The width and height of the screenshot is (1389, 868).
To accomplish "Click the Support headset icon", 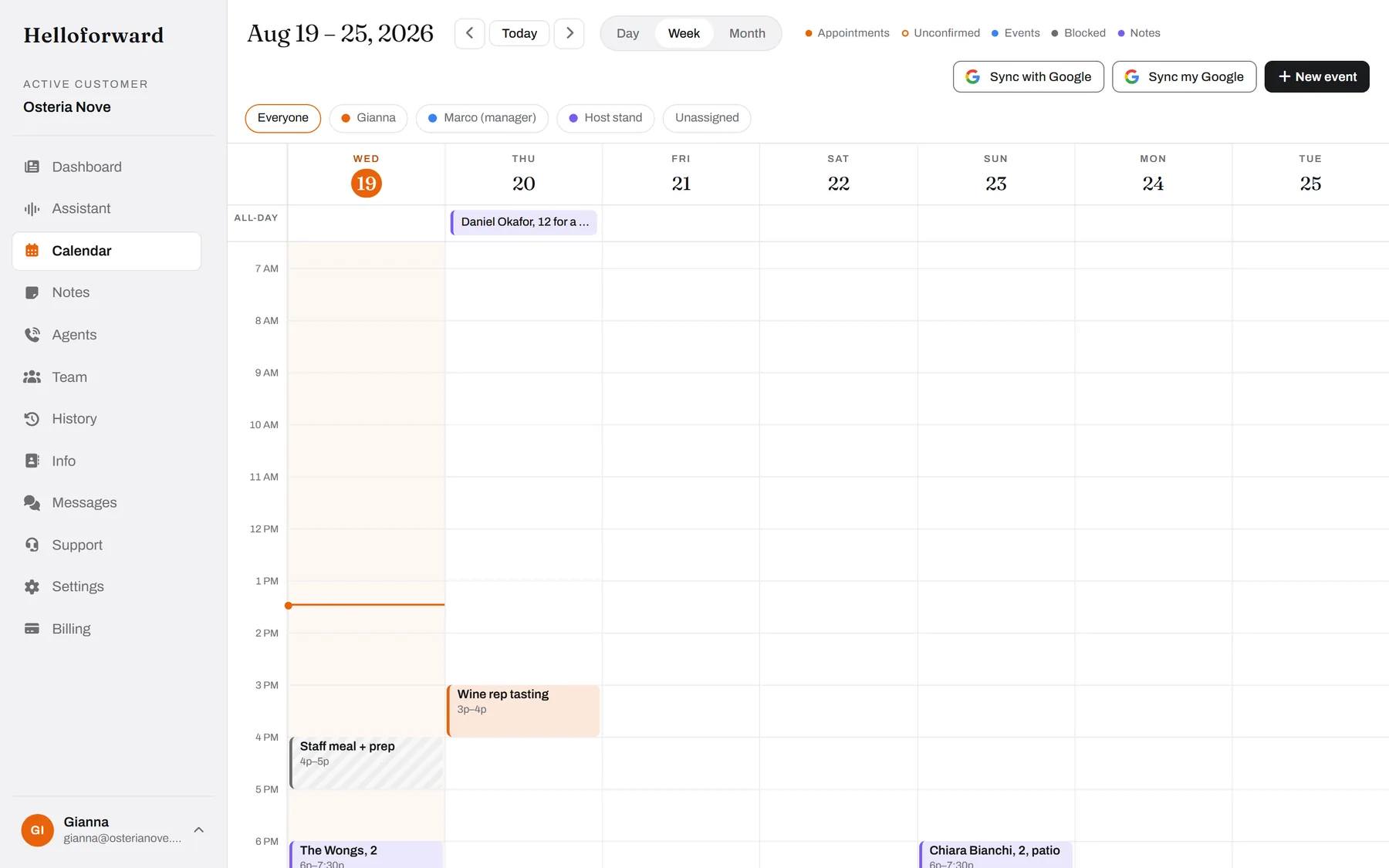I will pos(32,545).
